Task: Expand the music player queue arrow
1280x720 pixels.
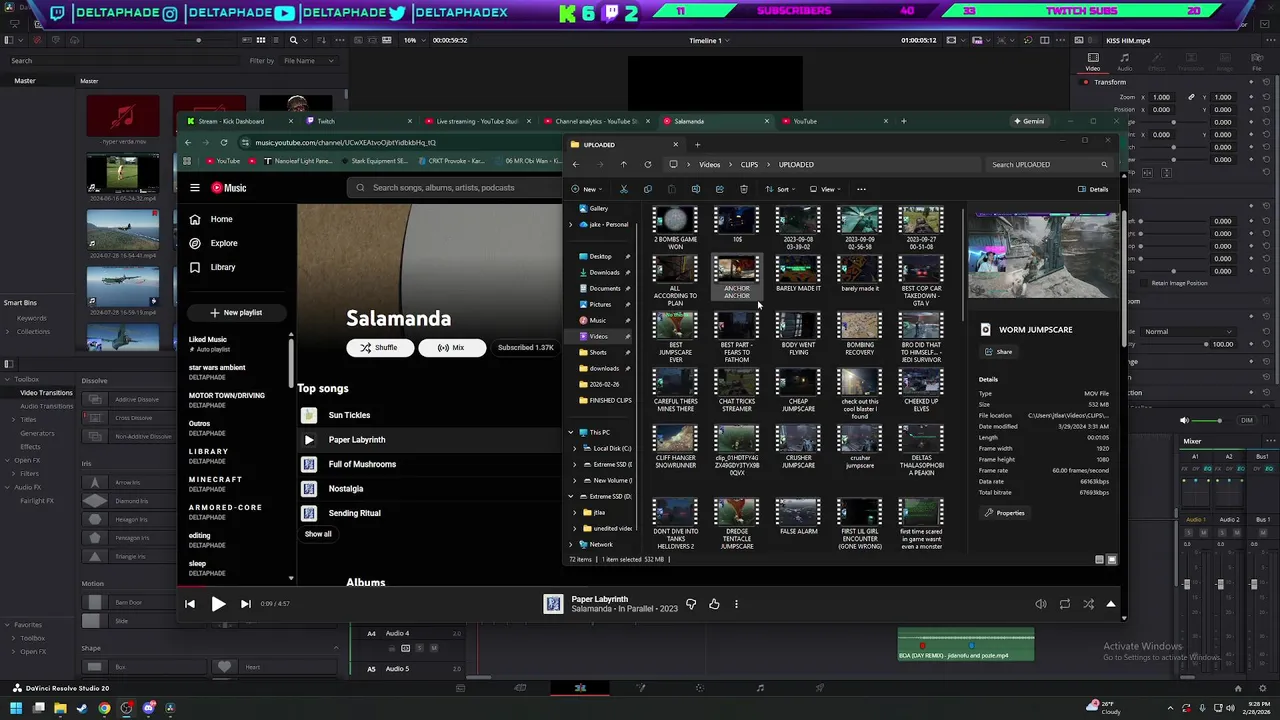Action: [1111, 604]
